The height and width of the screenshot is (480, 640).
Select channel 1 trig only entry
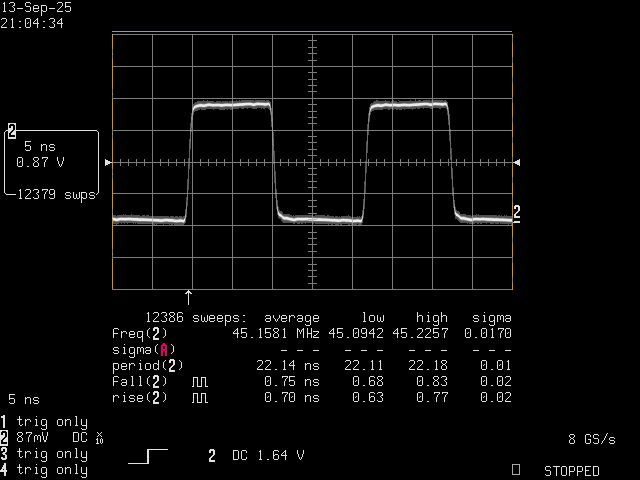click(x=45, y=422)
